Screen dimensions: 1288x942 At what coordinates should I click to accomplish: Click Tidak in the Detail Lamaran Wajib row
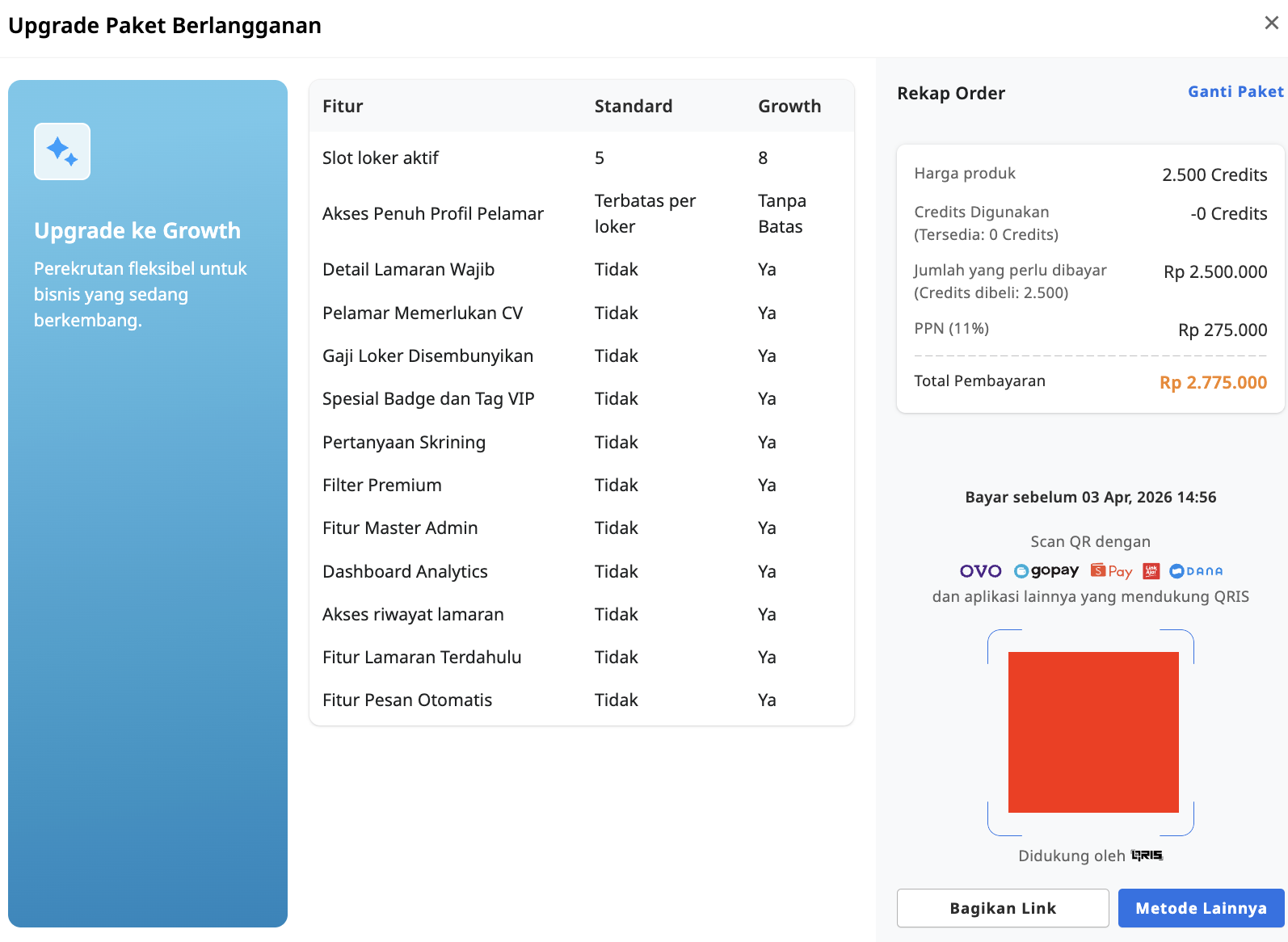(617, 269)
